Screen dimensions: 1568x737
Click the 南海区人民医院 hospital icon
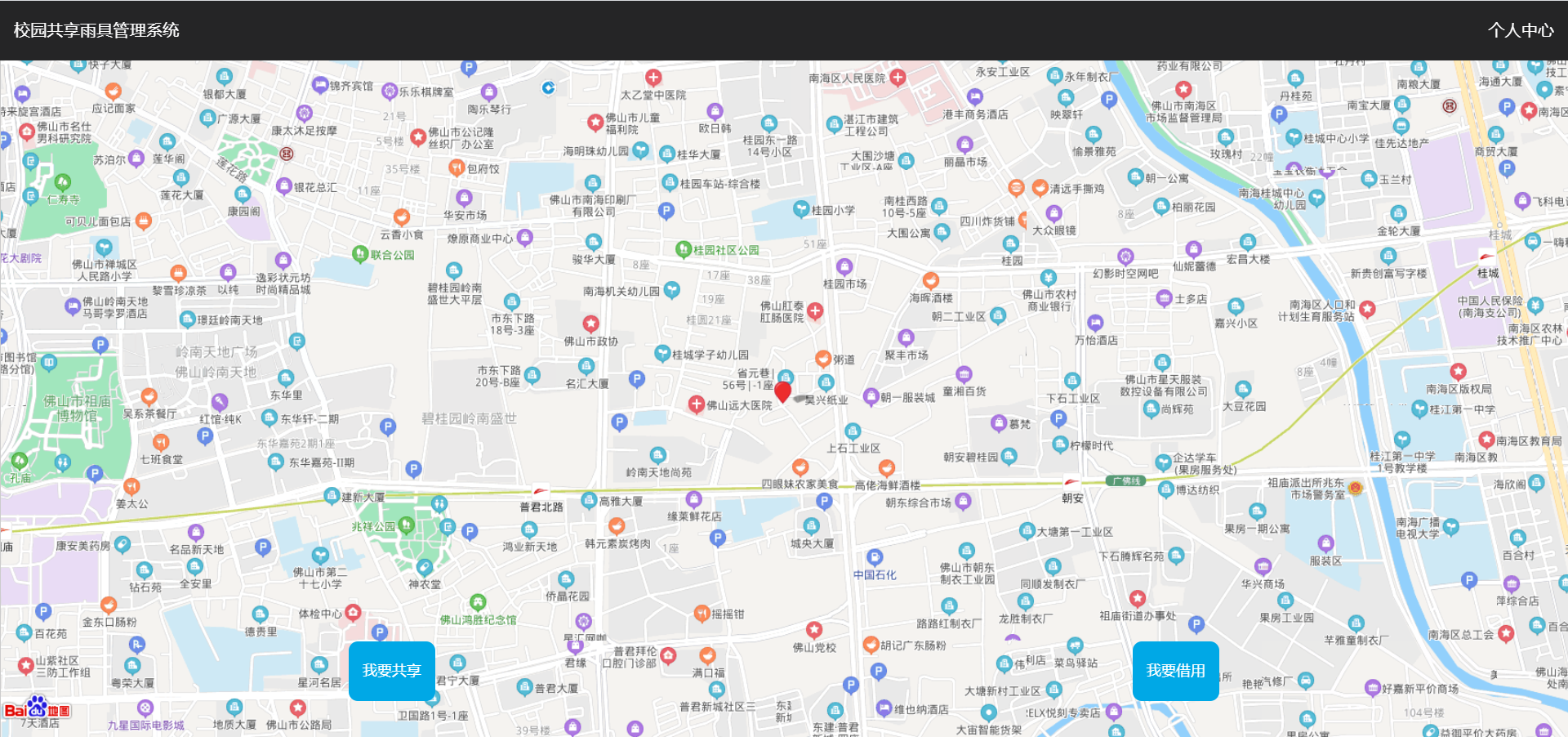point(898,78)
